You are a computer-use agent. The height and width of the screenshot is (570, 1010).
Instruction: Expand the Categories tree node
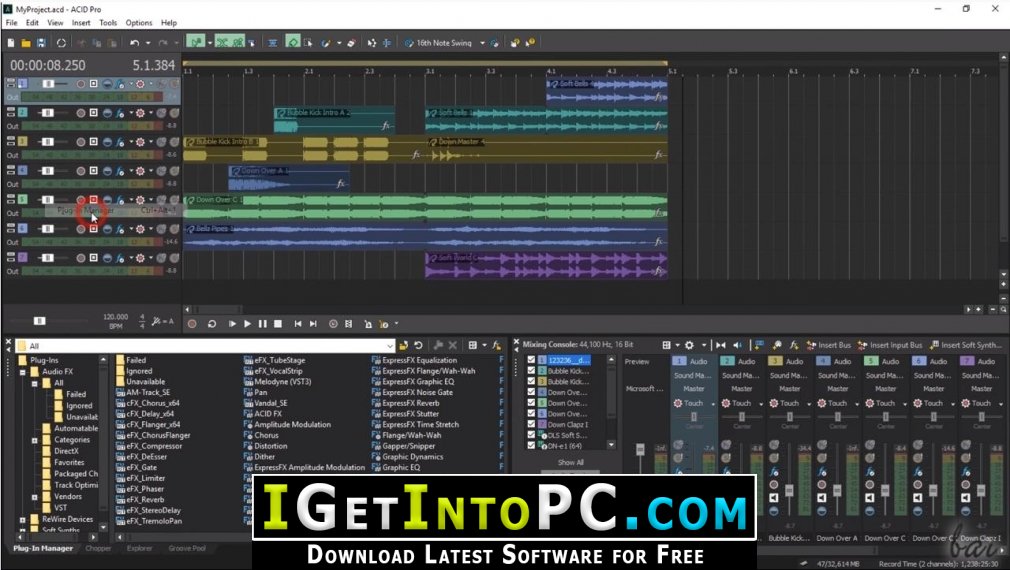[34, 440]
